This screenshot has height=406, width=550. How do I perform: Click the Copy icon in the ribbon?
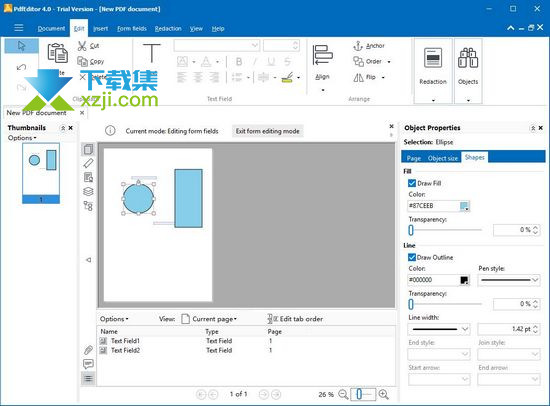(82, 61)
